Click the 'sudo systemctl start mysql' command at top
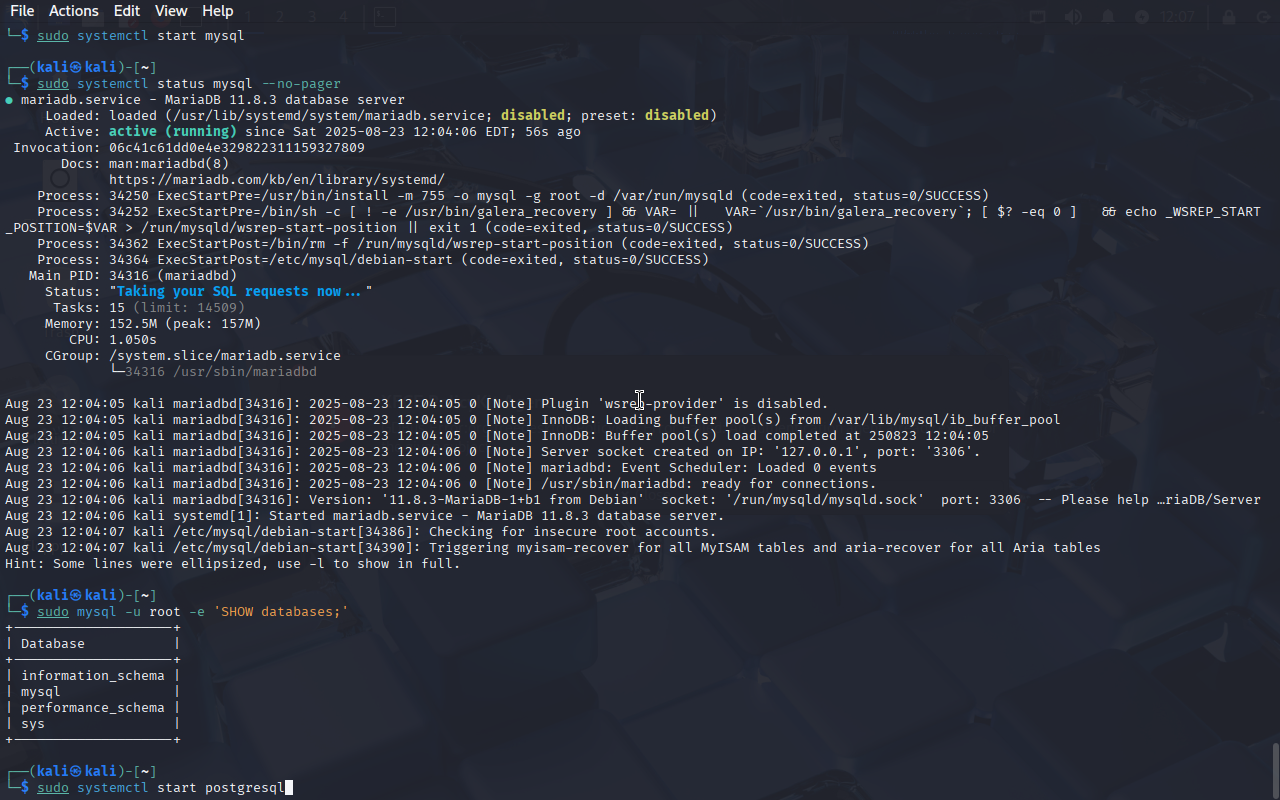 coord(141,36)
